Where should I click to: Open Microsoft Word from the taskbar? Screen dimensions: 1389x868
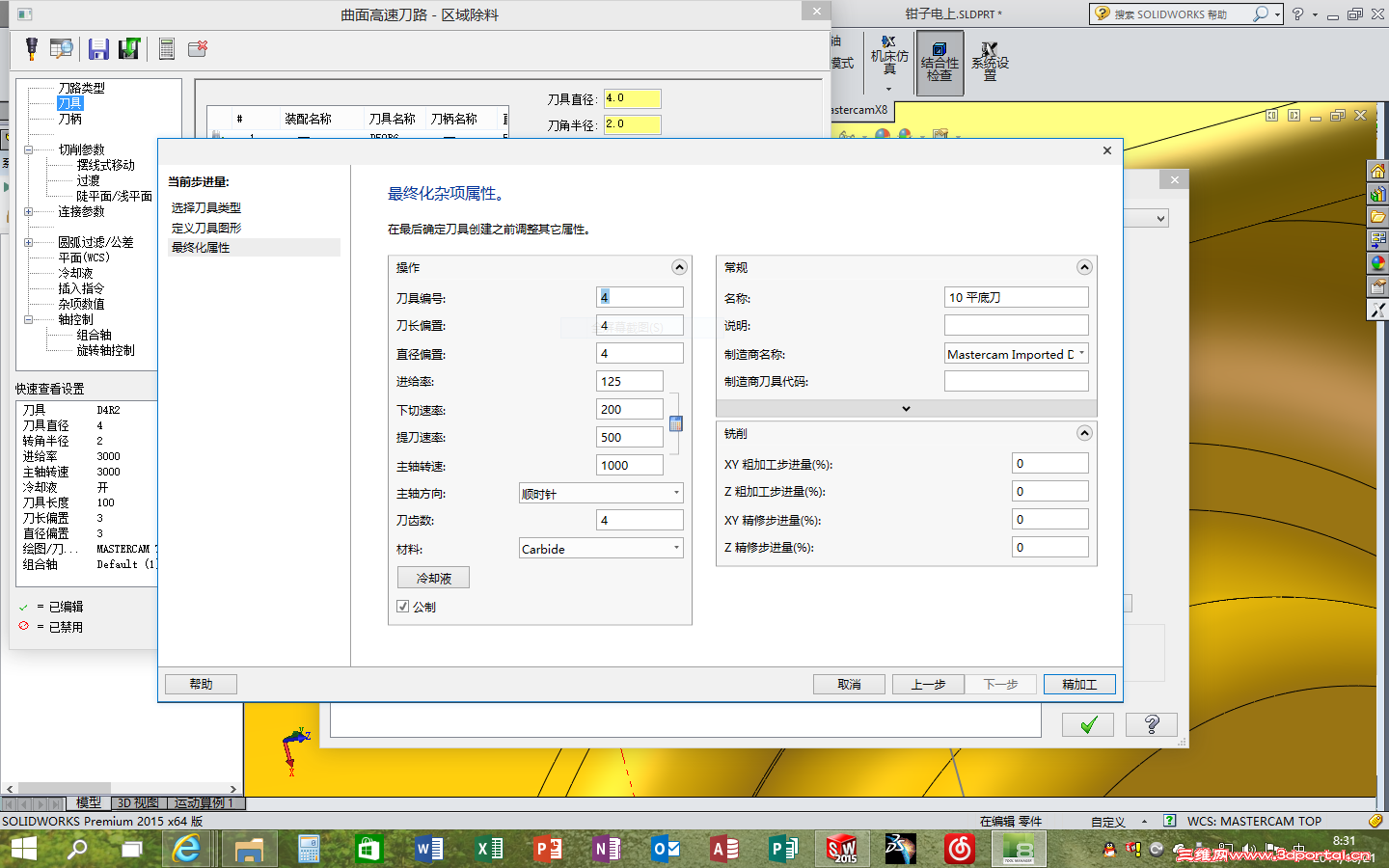click(x=428, y=849)
